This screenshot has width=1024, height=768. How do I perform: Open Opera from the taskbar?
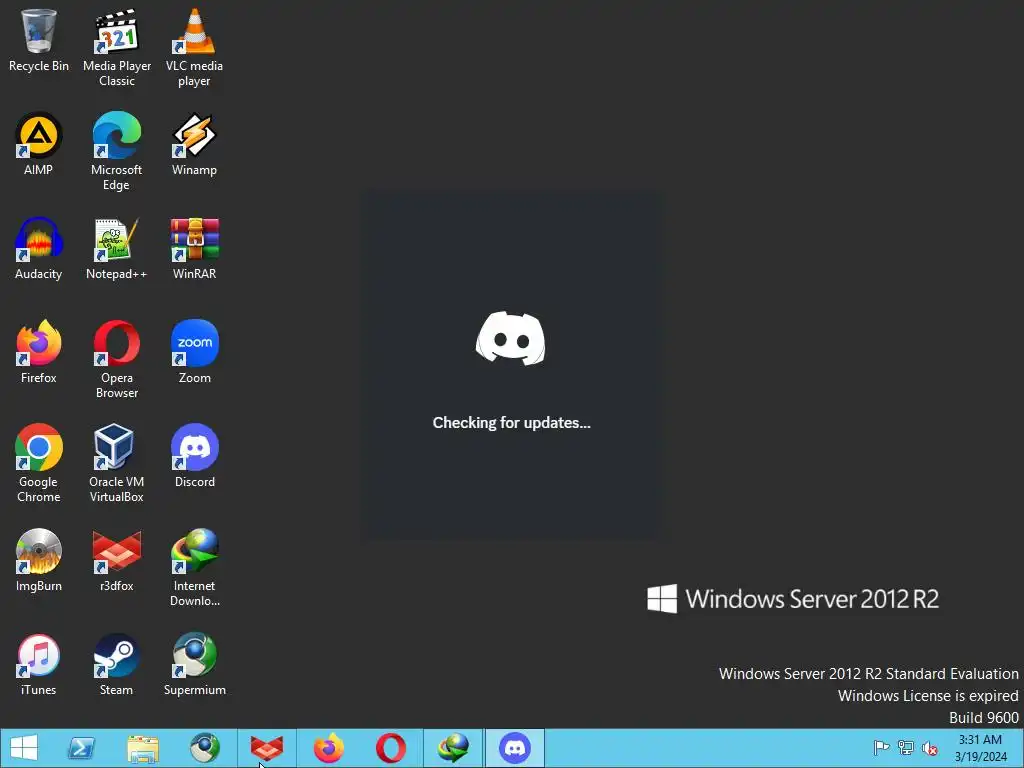coord(391,748)
